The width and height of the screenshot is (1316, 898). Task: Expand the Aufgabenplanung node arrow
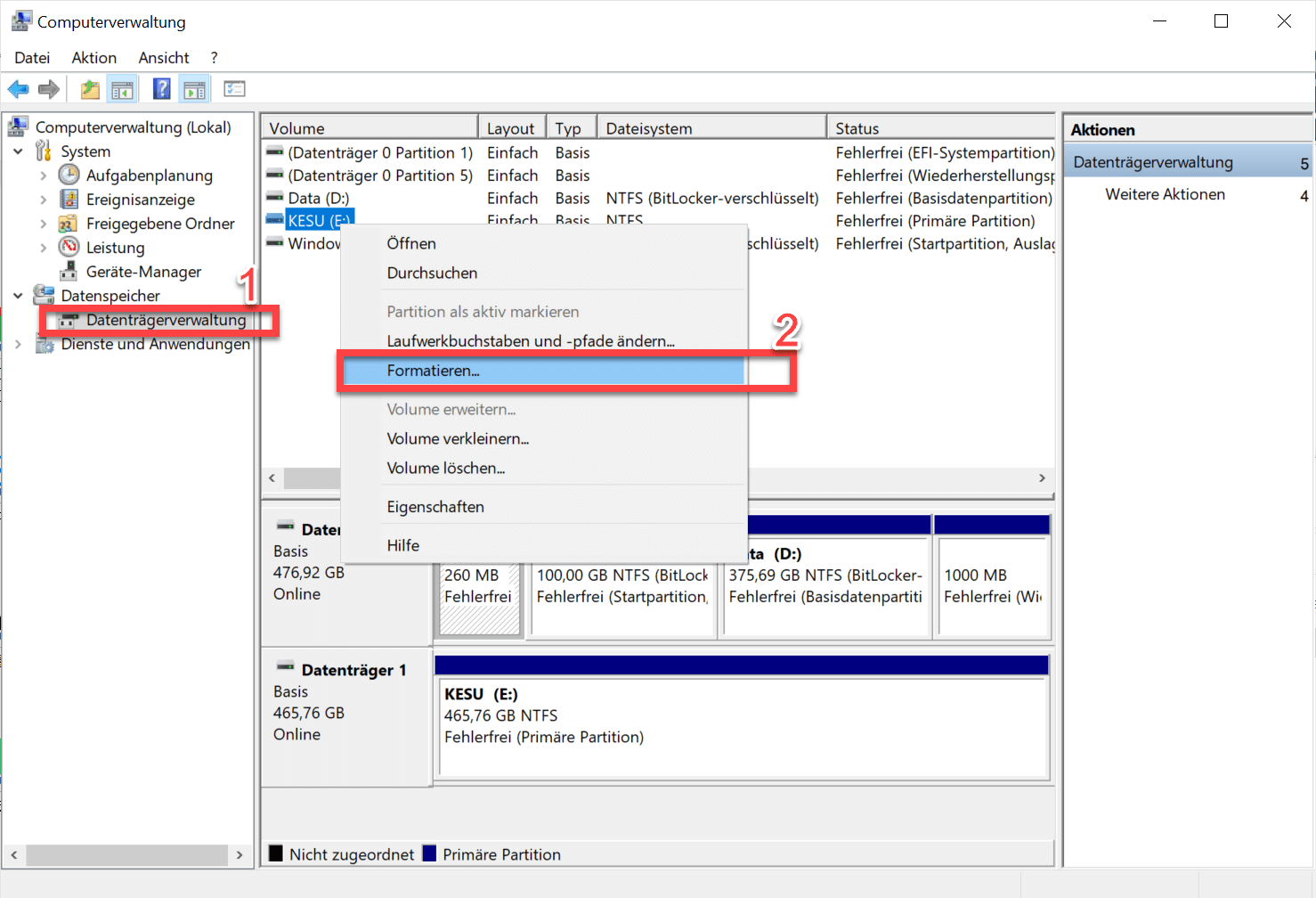(x=44, y=176)
